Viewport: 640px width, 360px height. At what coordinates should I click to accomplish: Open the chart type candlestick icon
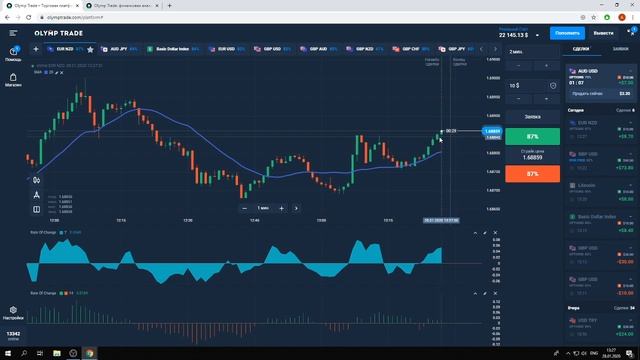coord(36,180)
